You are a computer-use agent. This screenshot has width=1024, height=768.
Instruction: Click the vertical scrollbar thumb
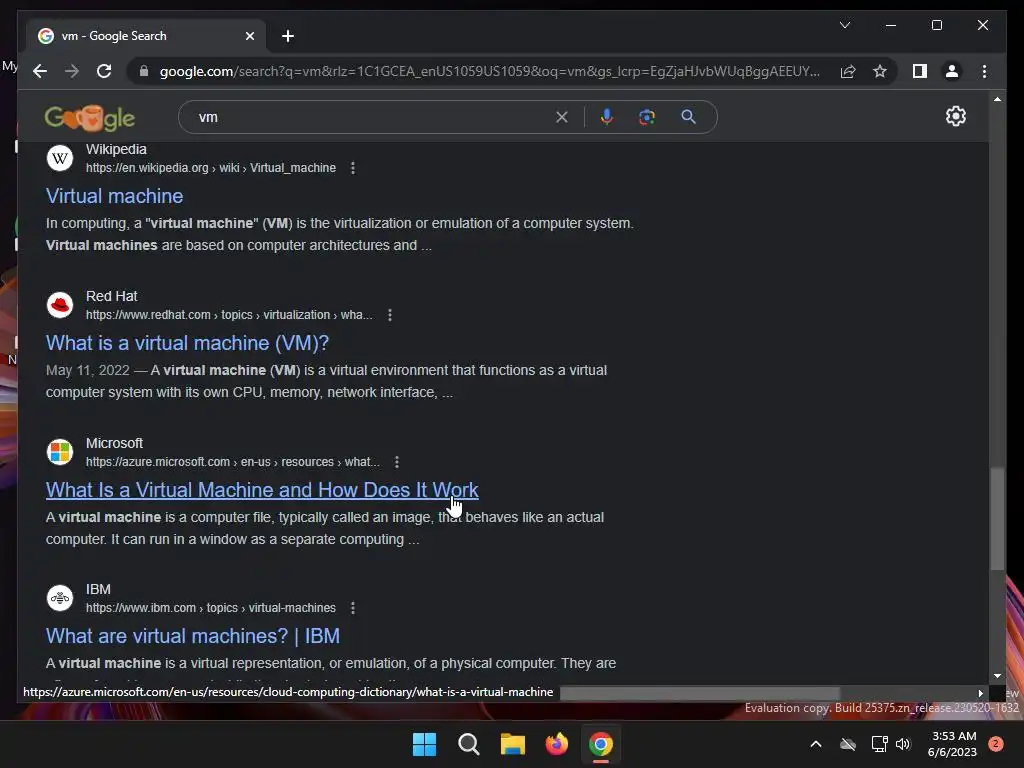pyautogui.click(x=997, y=519)
